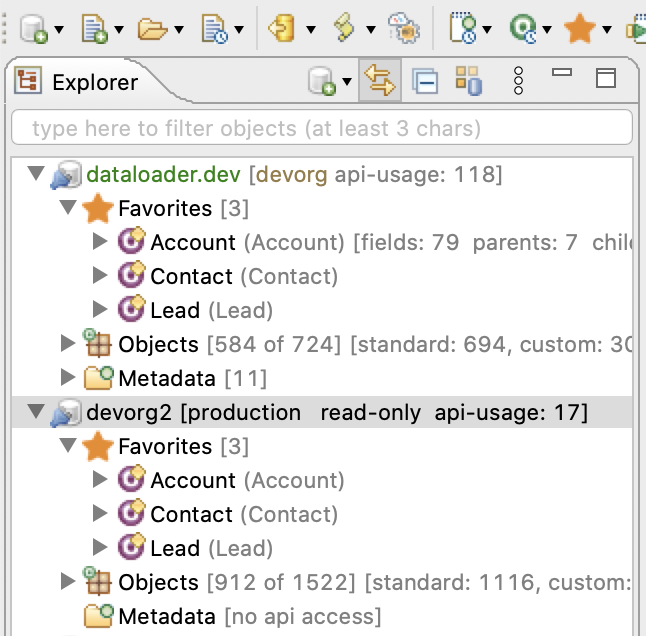Open dropdown arrow beside green query icon

pos(547,29)
